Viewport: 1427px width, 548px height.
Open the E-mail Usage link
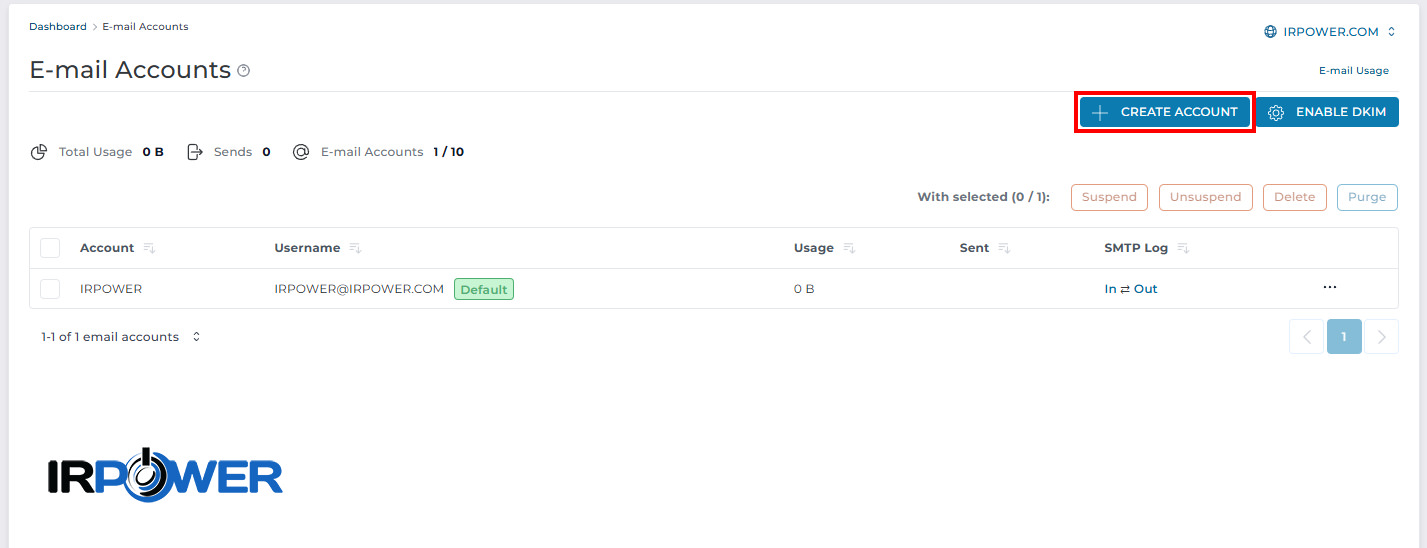click(1354, 71)
